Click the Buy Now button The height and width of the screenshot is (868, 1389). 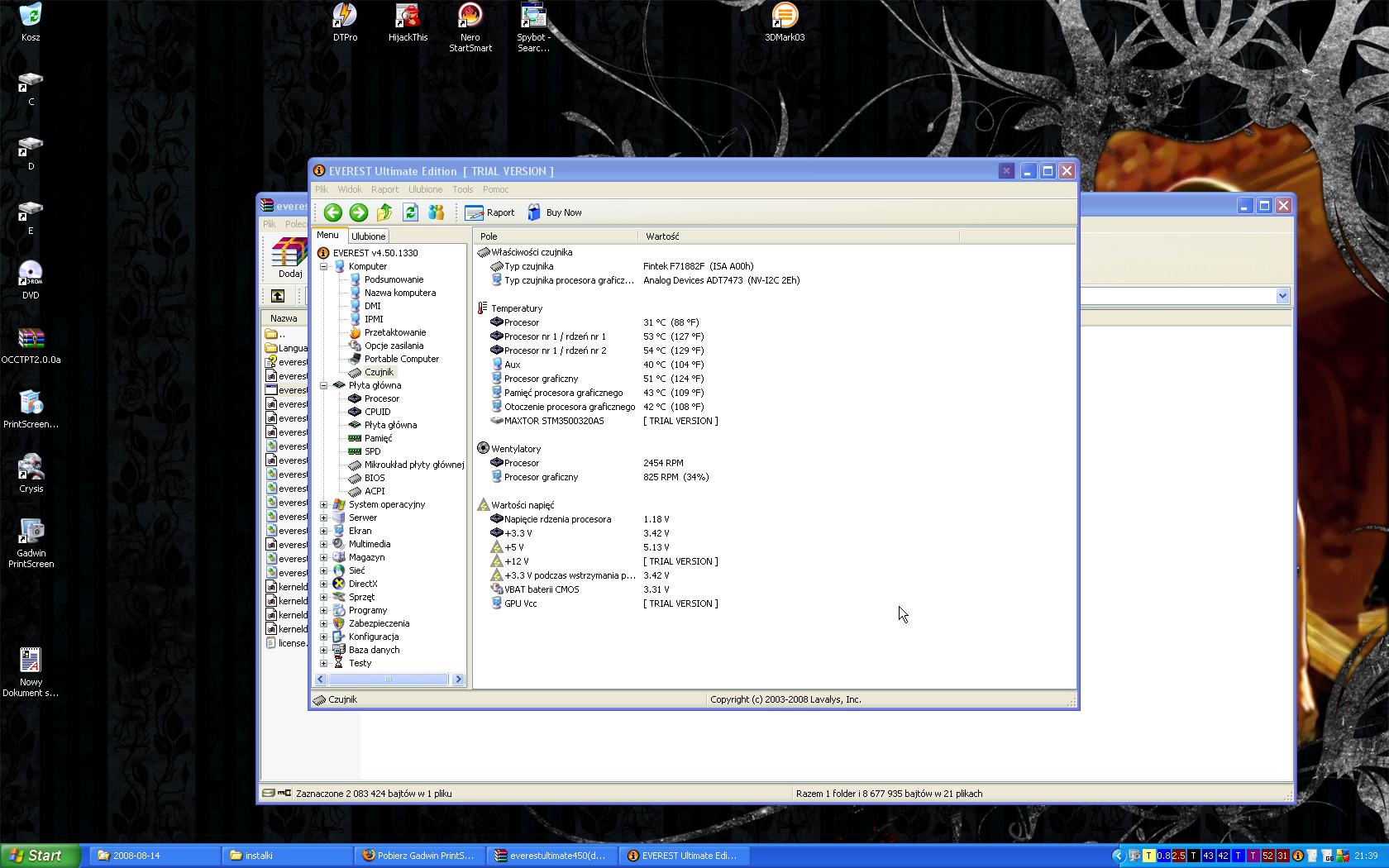pos(554,212)
